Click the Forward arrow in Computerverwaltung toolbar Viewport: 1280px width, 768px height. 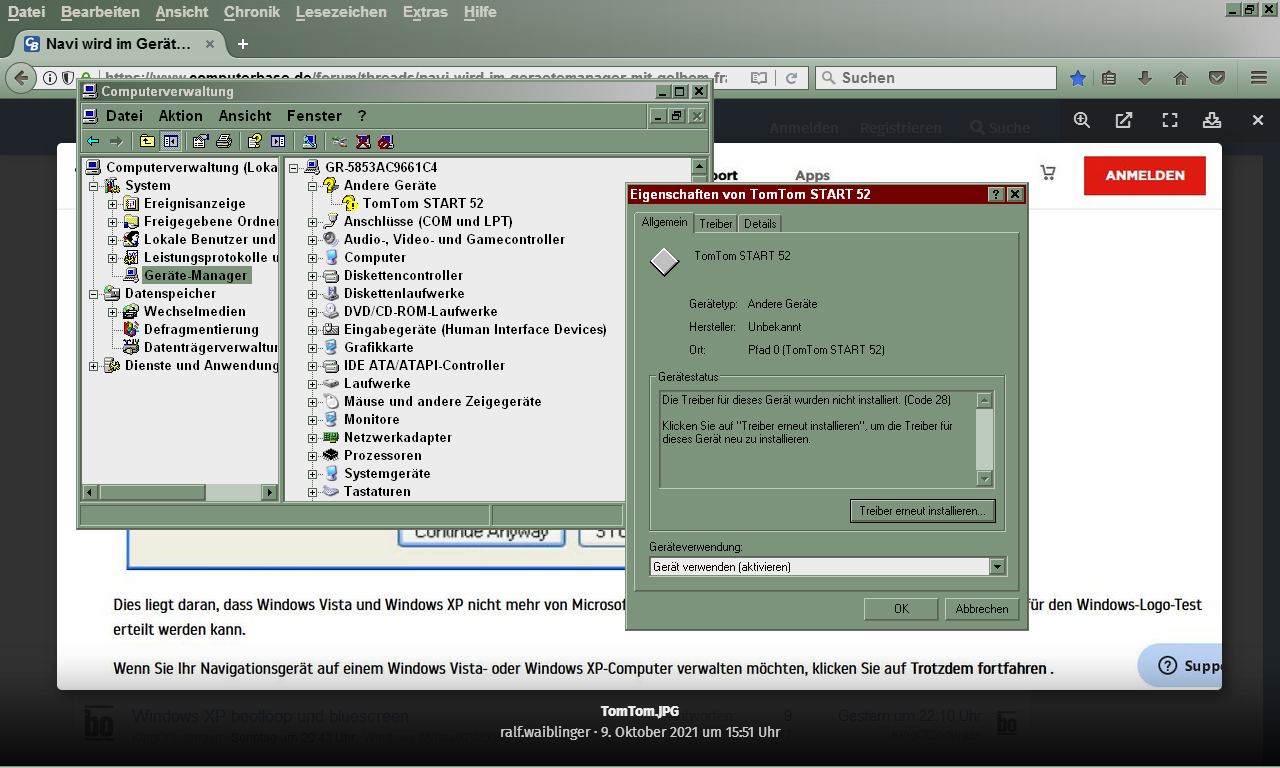tap(116, 141)
